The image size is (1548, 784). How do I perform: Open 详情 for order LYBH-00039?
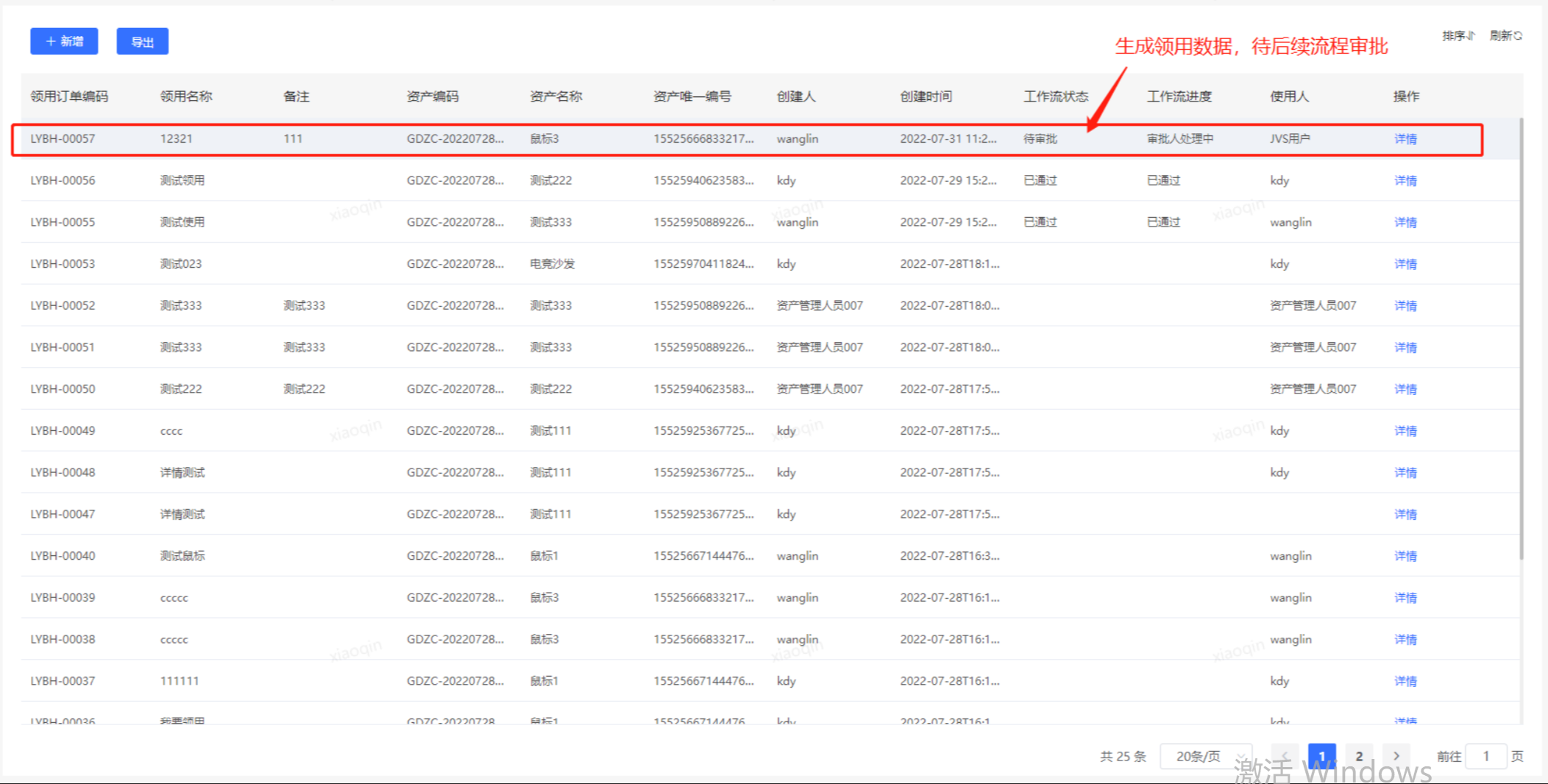point(1405,598)
